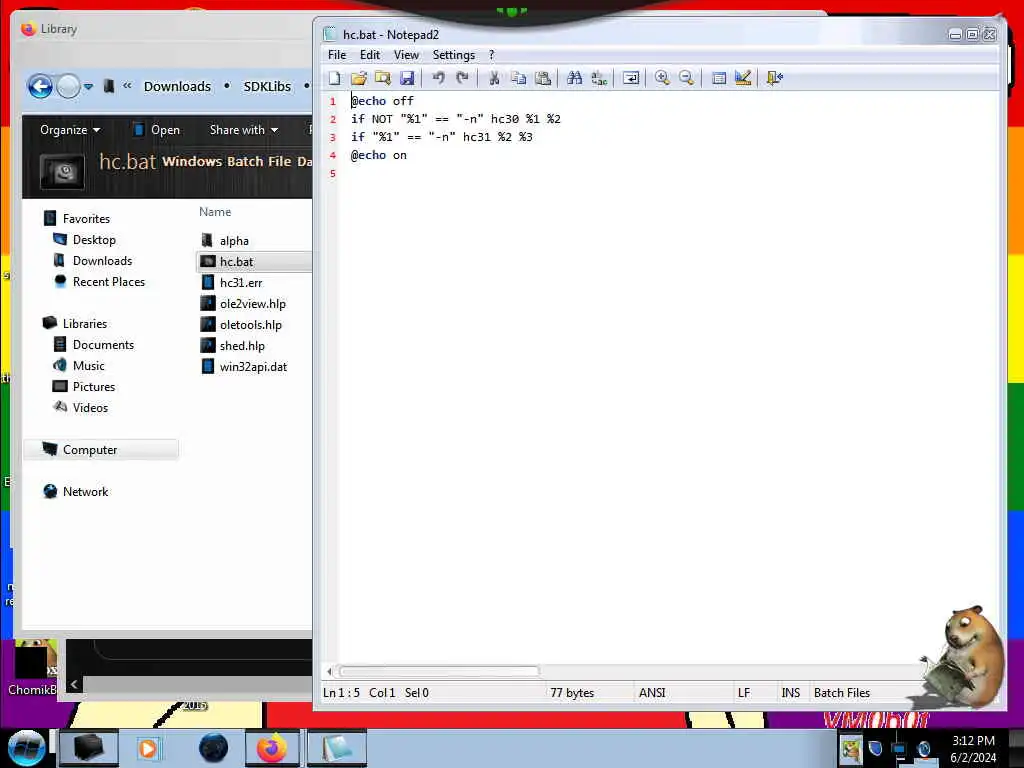
Task: Click the Undo icon in Notepad2
Action: tap(438, 78)
